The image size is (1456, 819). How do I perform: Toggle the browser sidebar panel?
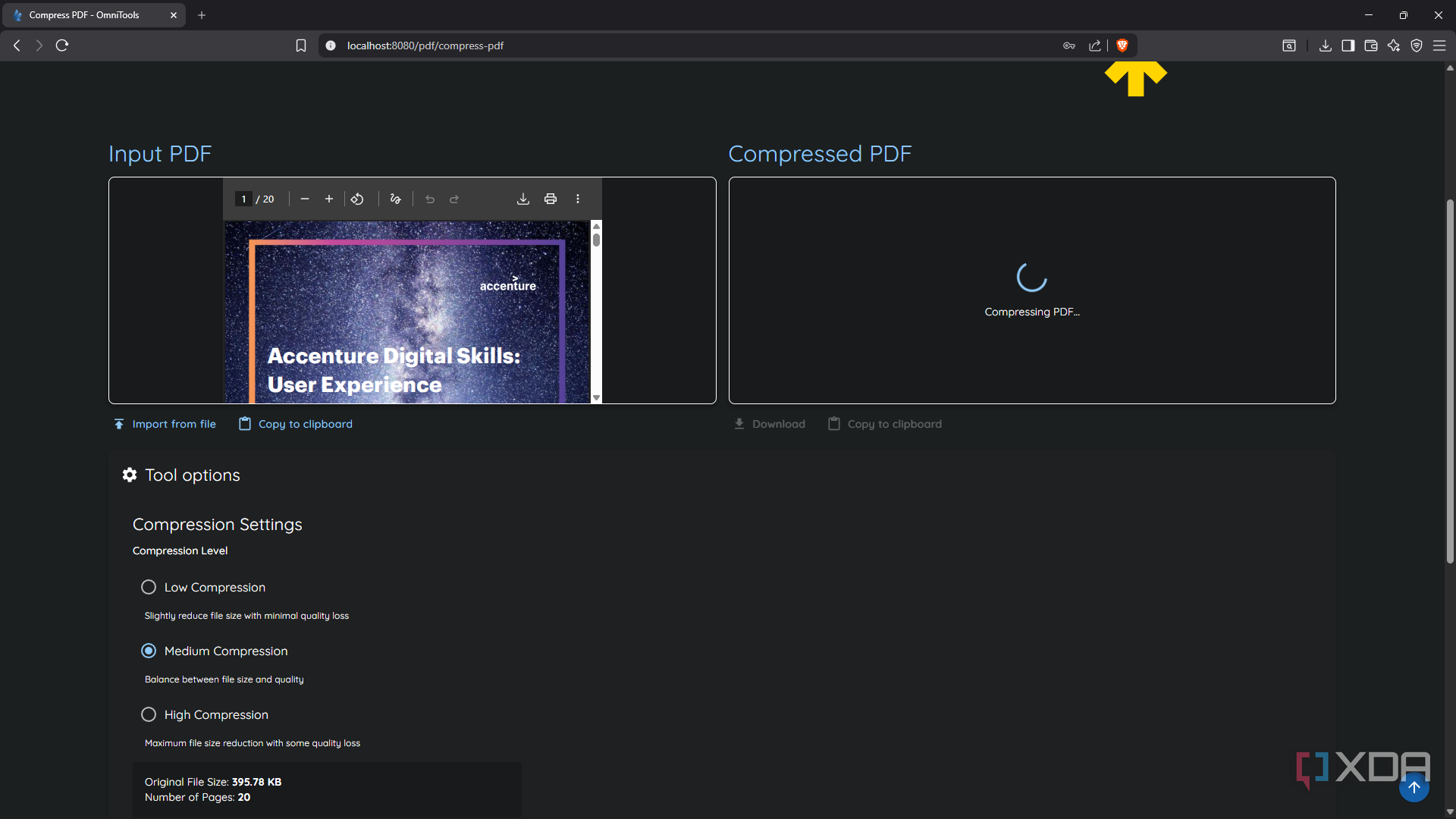coord(1348,45)
